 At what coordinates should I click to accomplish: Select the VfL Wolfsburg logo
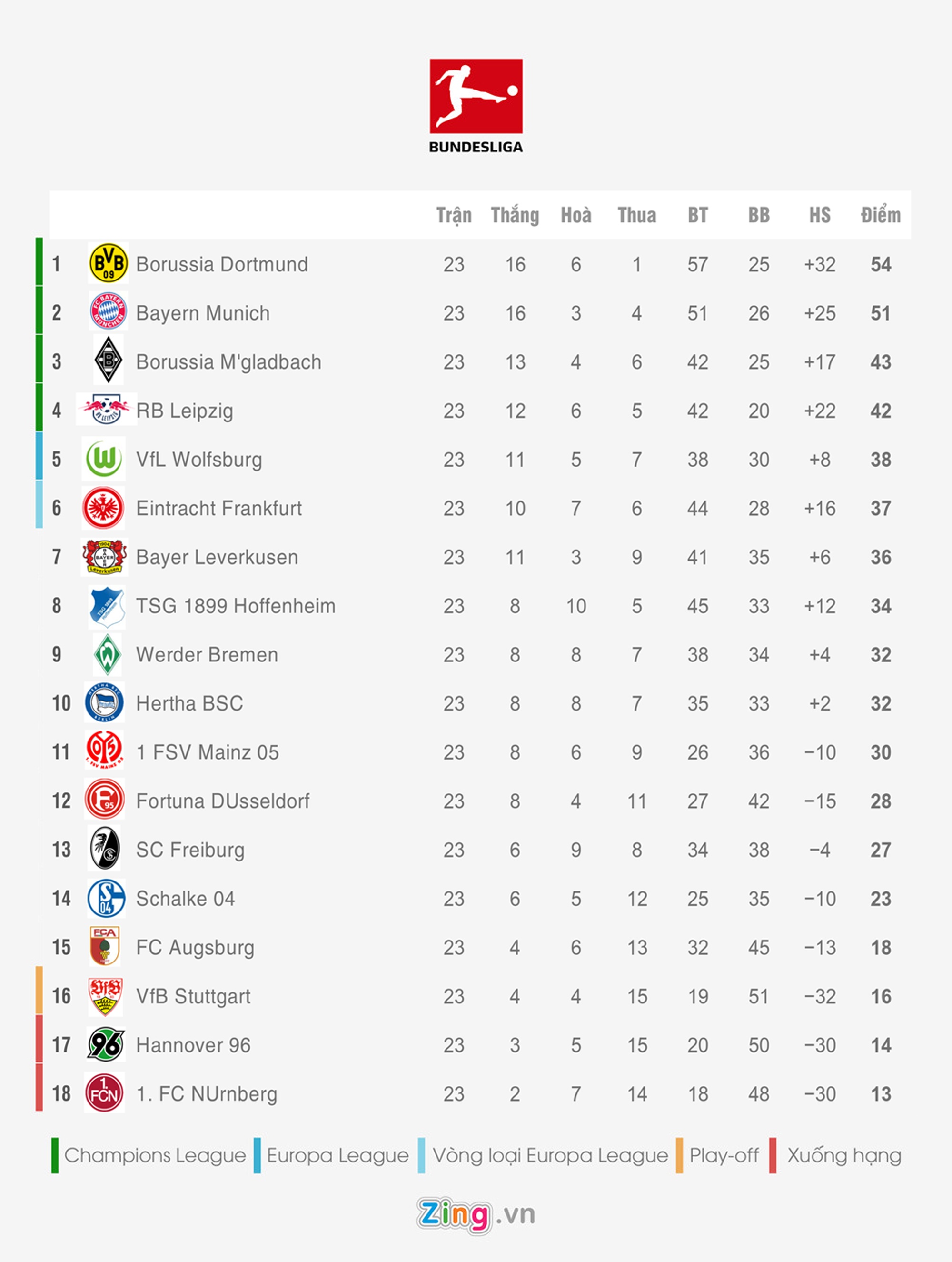pyautogui.click(x=104, y=459)
